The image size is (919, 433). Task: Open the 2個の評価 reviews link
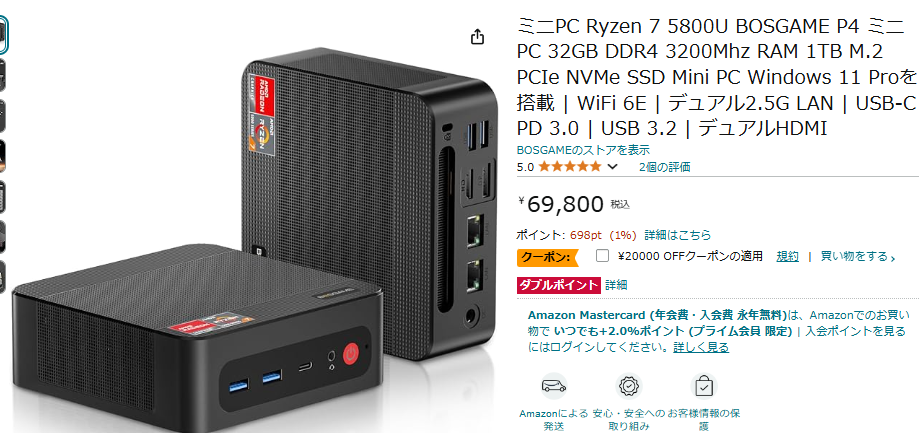click(x=665, y=166)
